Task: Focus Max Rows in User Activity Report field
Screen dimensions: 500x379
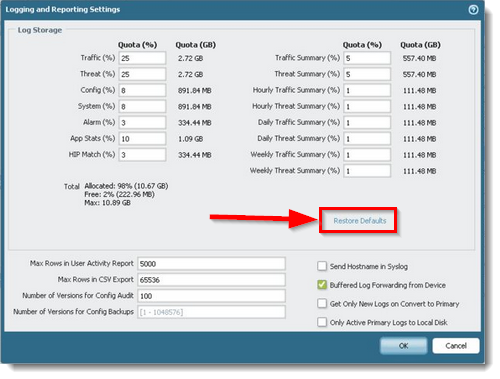Action: (211, 264)
